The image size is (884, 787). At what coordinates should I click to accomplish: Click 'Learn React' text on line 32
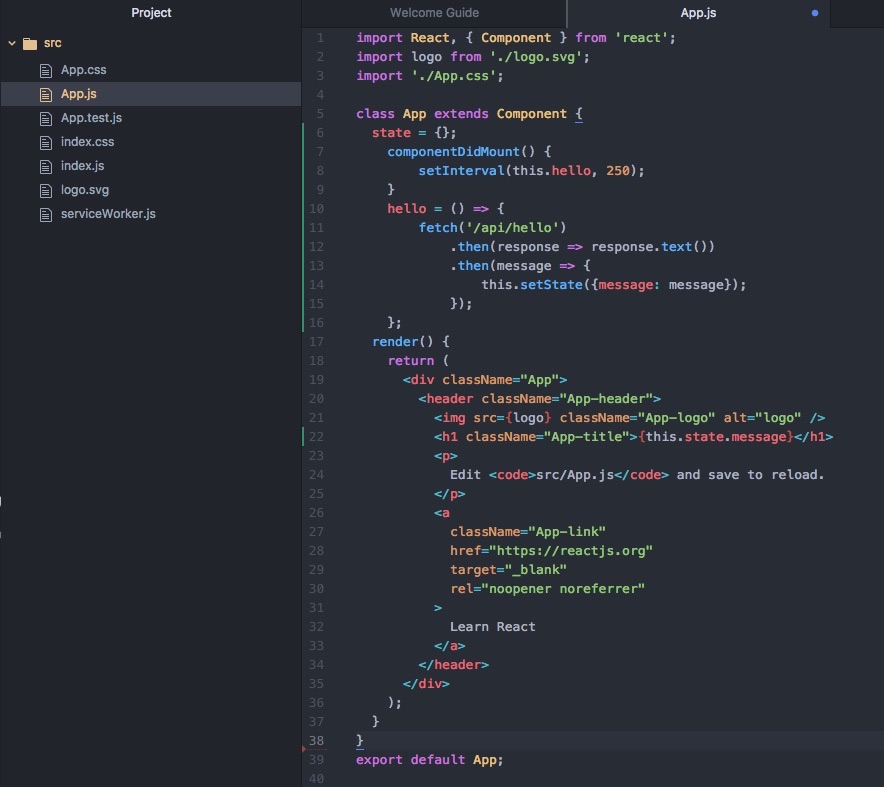pos(492,627)
